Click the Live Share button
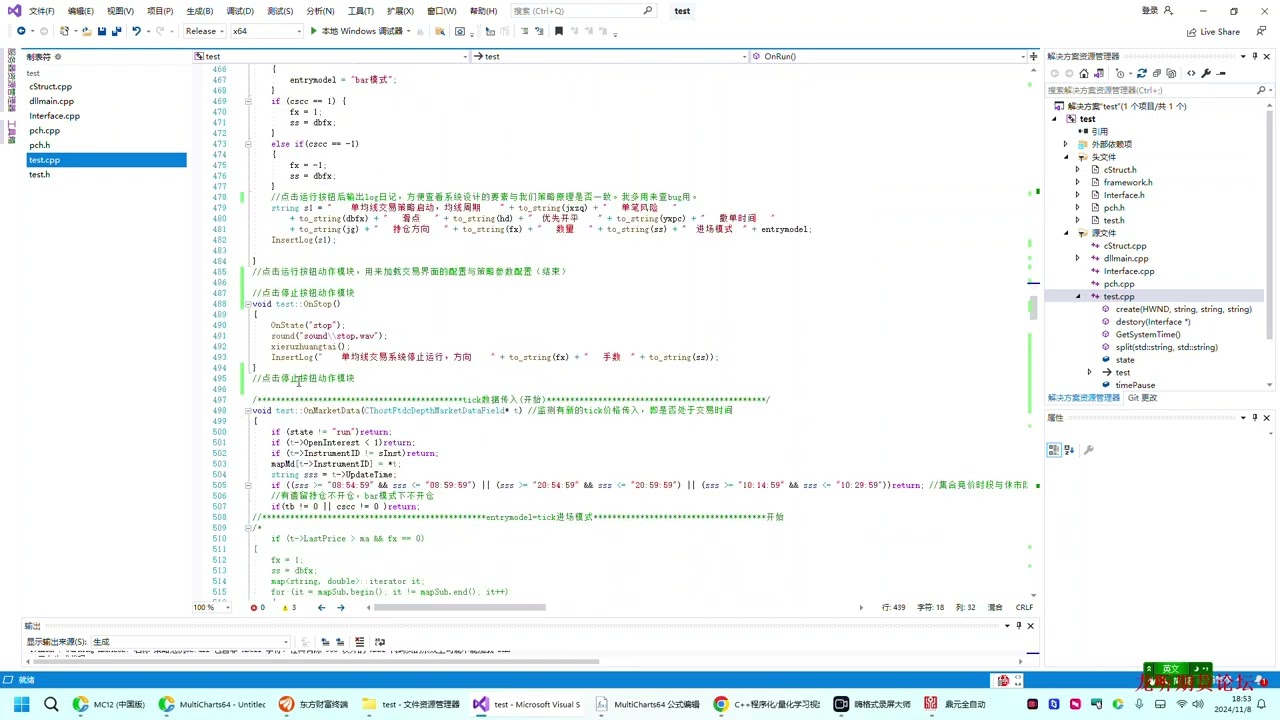 pos(1213,32)
